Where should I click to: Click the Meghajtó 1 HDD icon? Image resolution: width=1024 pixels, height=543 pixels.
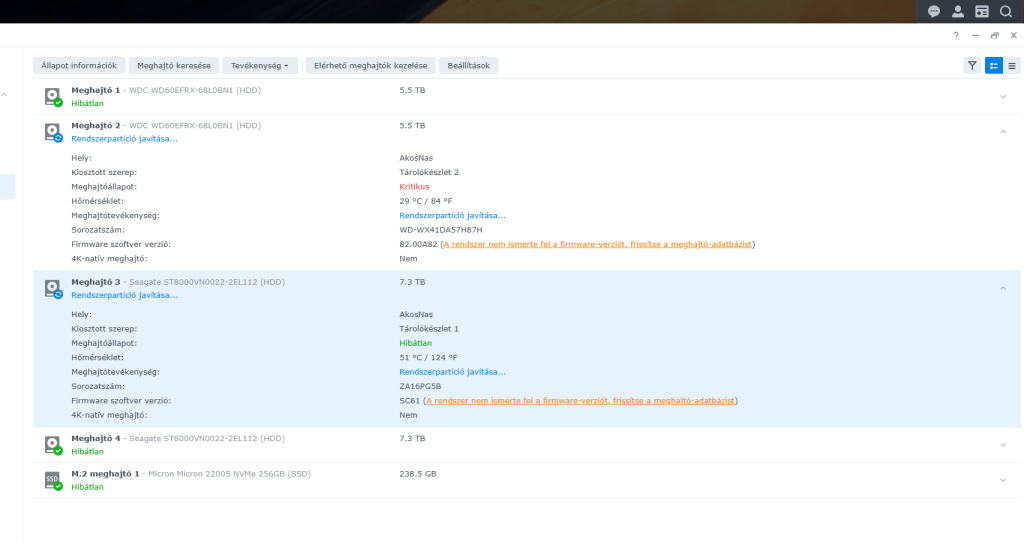coord(52,96)
